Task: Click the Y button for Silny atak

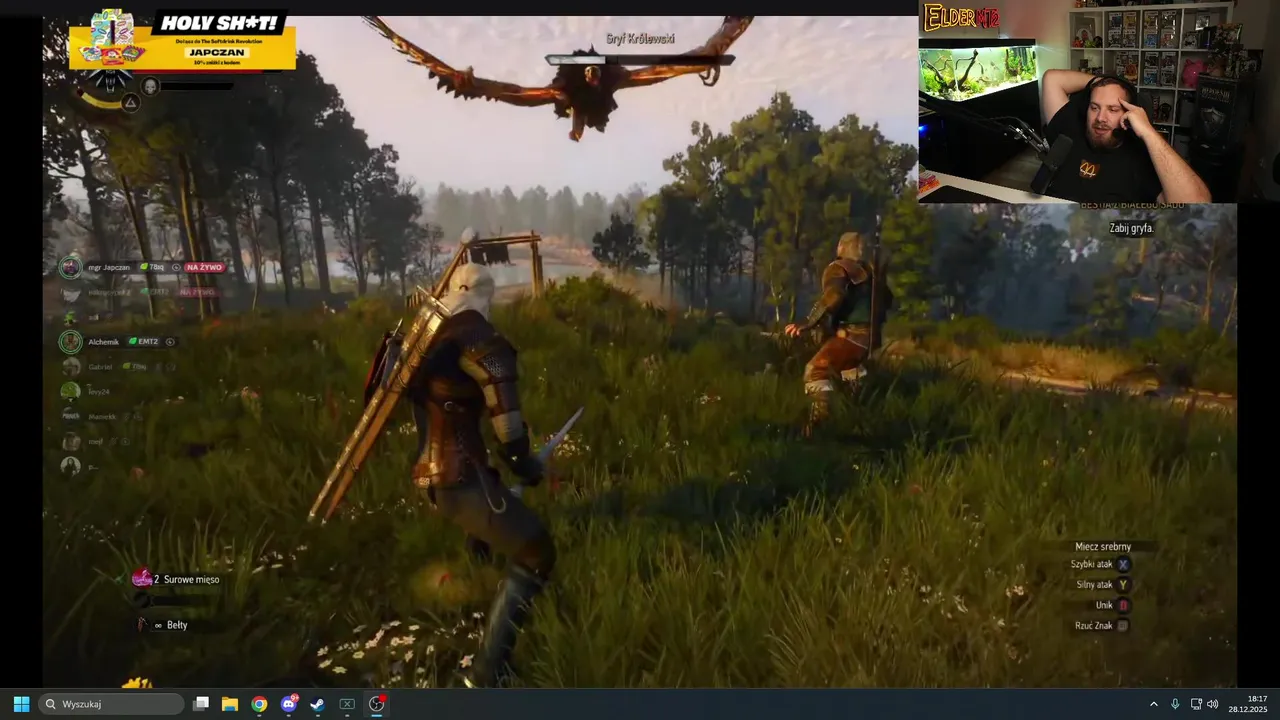Action: coord(1123,585)
